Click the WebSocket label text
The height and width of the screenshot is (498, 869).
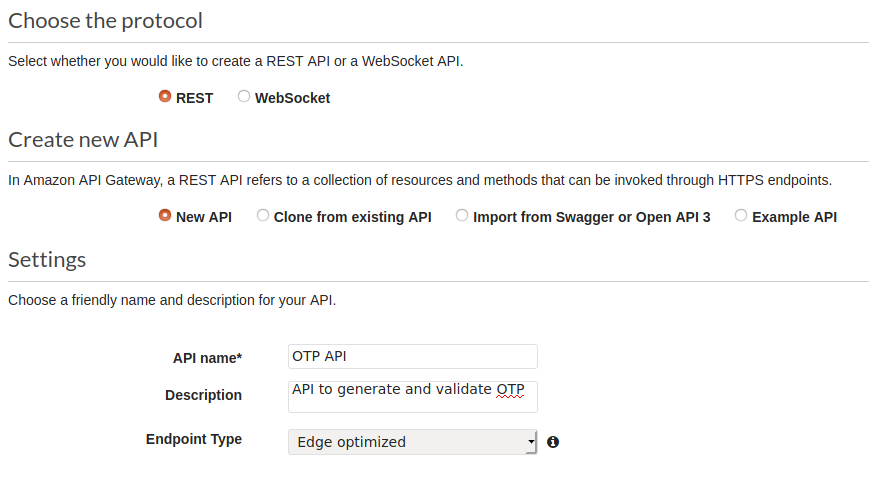292,98
